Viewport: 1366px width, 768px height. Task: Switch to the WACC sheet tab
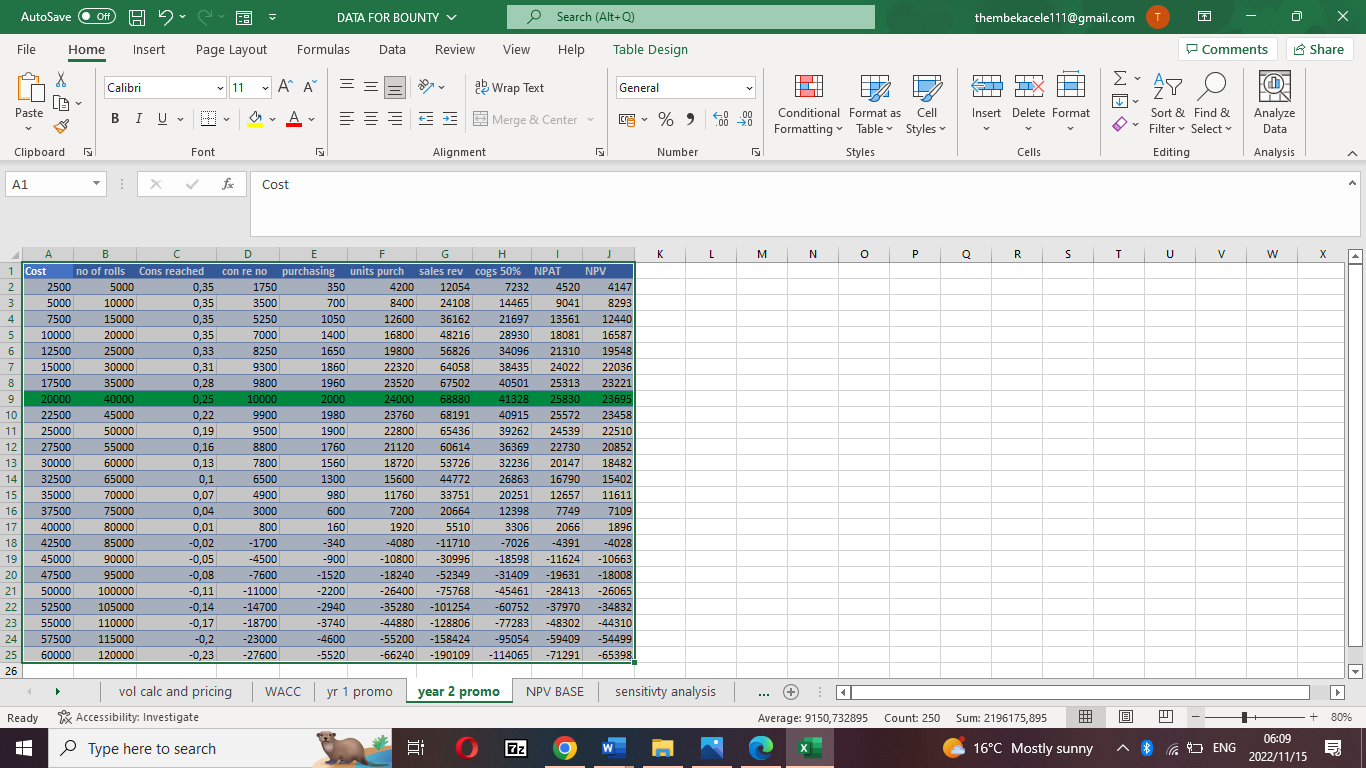point(283,691)
